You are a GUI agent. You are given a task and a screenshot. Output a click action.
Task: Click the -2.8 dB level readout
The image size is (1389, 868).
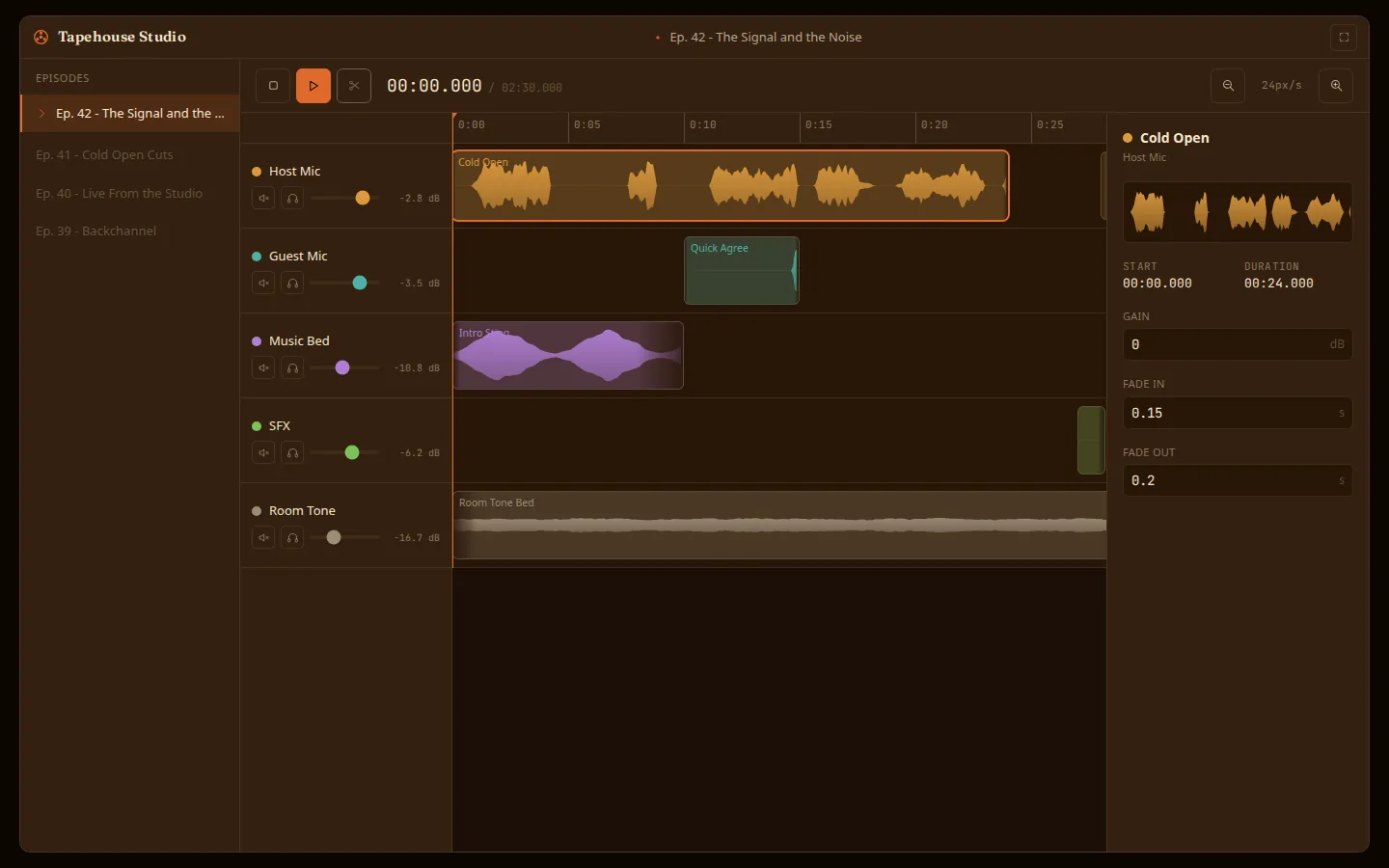(420, 198)
